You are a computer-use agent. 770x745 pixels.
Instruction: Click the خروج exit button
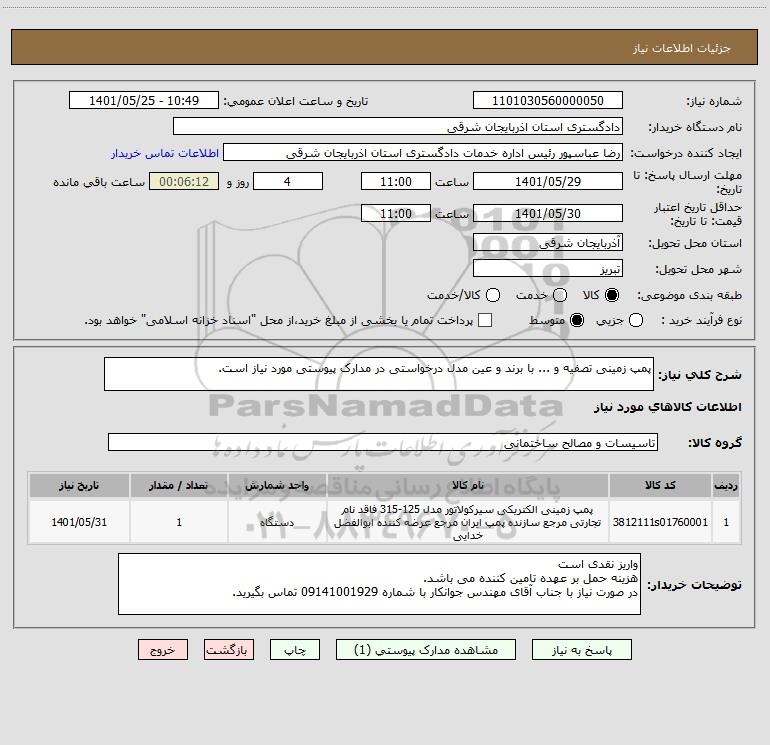163,650
